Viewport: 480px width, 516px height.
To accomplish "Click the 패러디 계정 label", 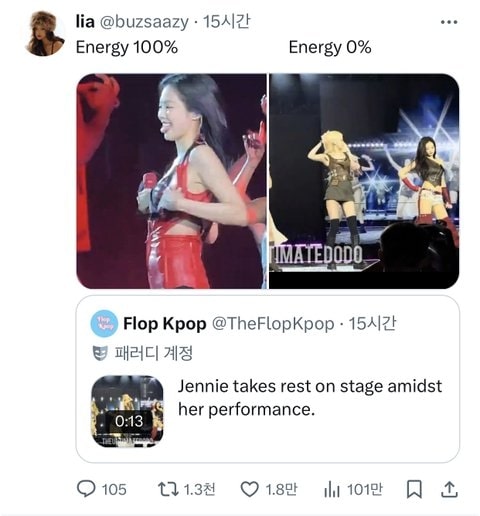I will [154, 353].
